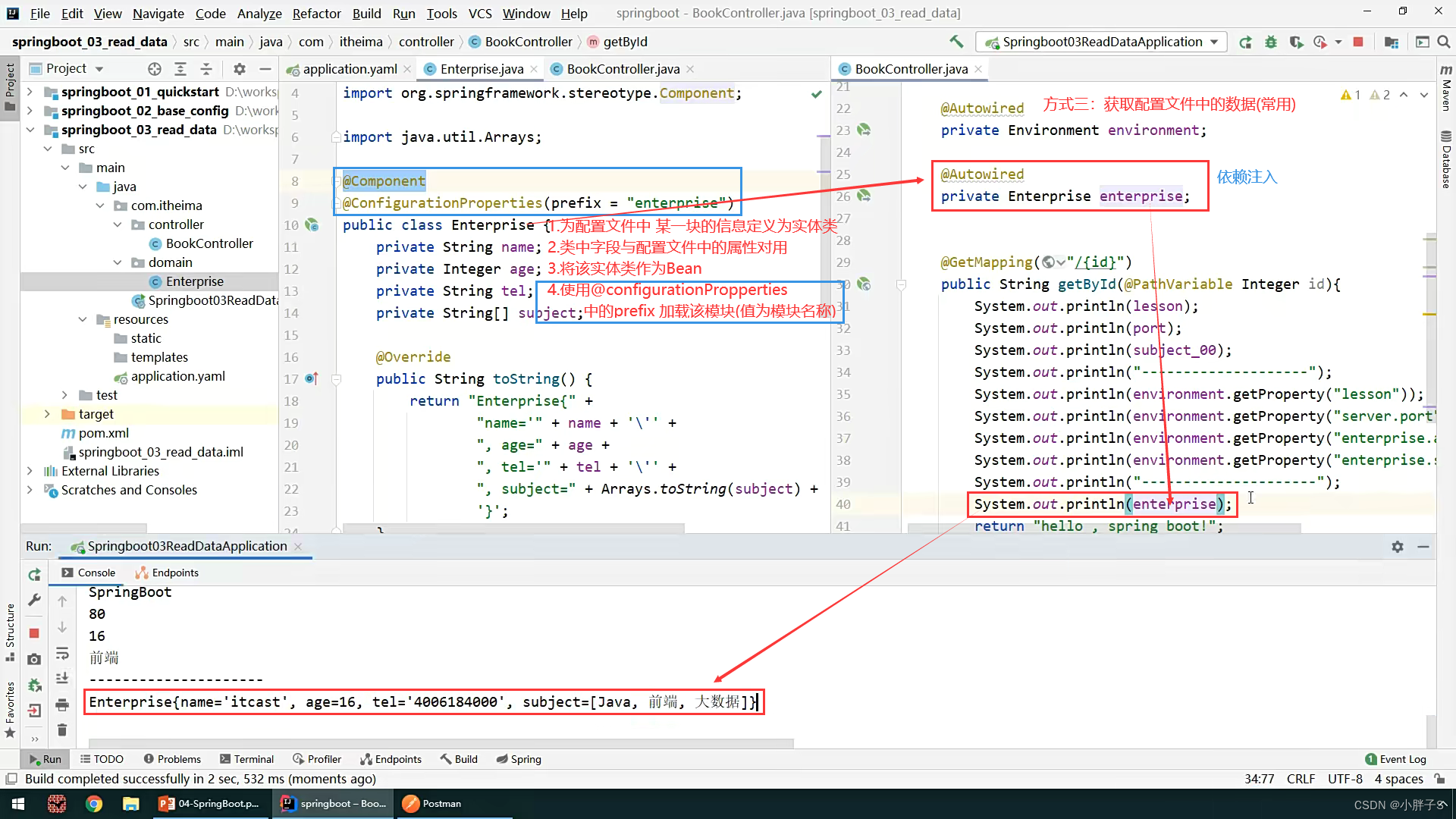Image resolution: width=1456 pixels, height=819 pixels.
Task: Click the getById breadcrumb
Action: tap(624, 42)
